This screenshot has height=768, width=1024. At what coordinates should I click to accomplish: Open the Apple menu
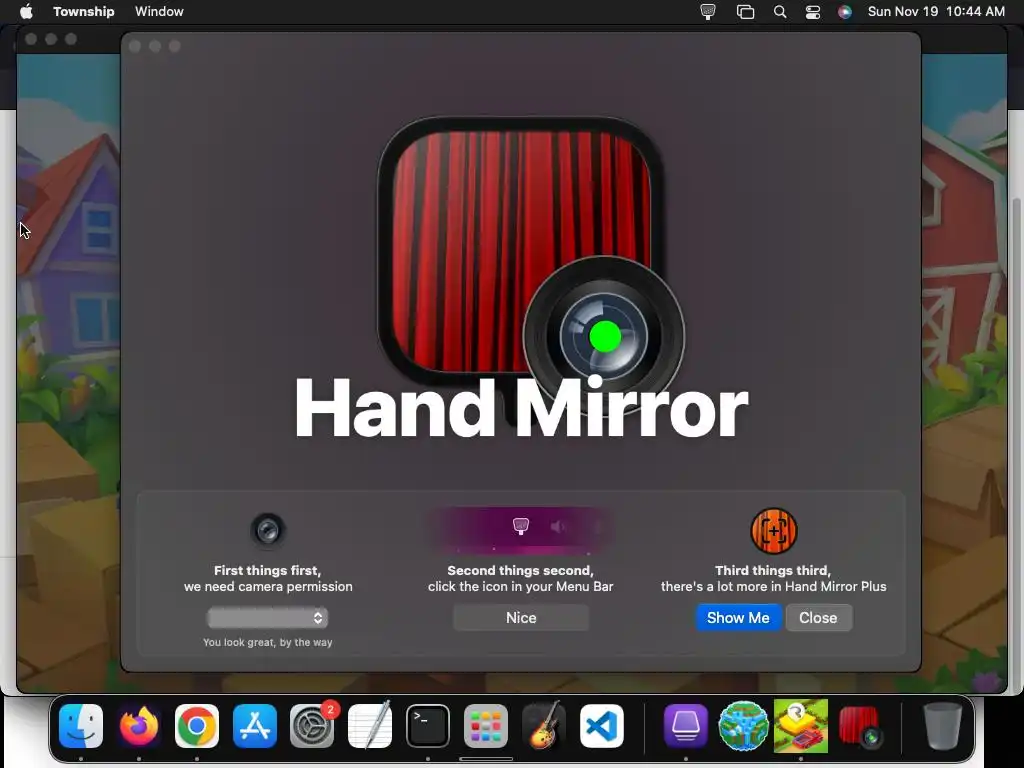pyautogui.click(x=26, y=12)
